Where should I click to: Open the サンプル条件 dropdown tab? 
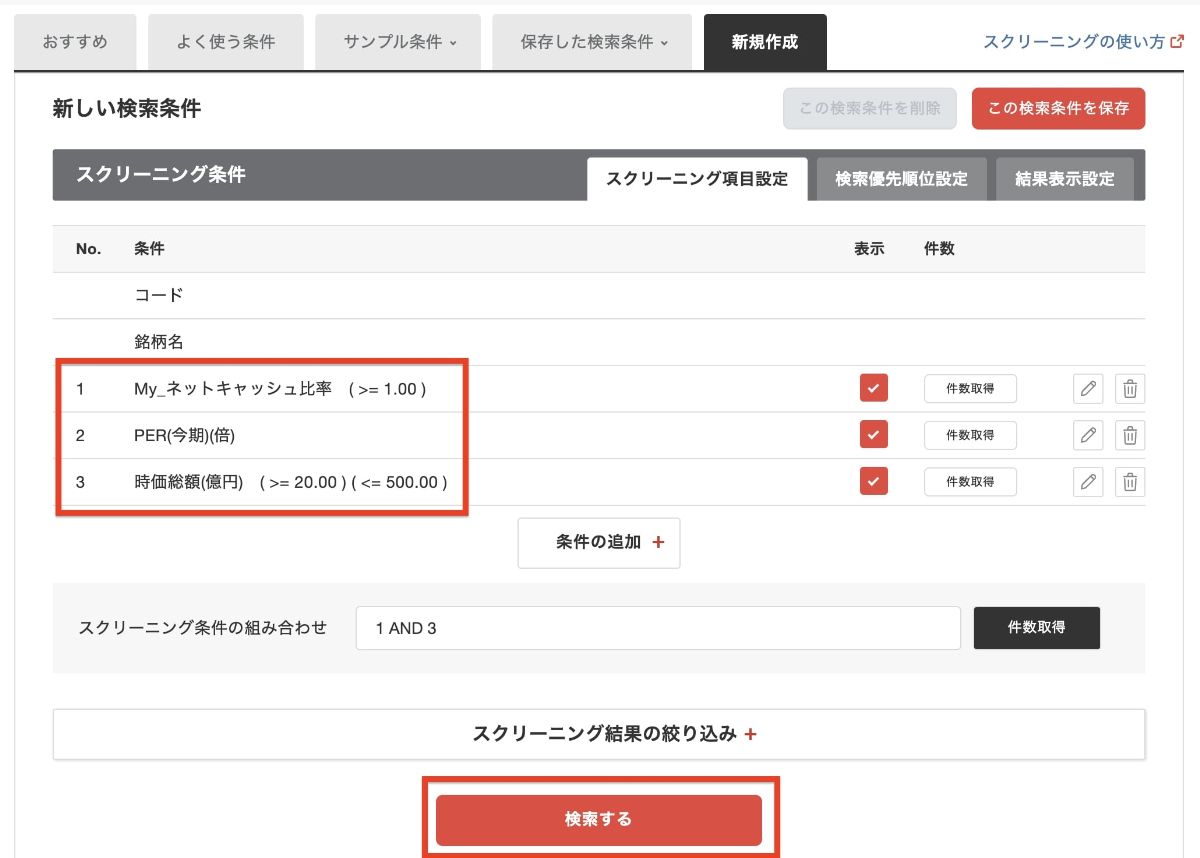[x=399, y=43]
